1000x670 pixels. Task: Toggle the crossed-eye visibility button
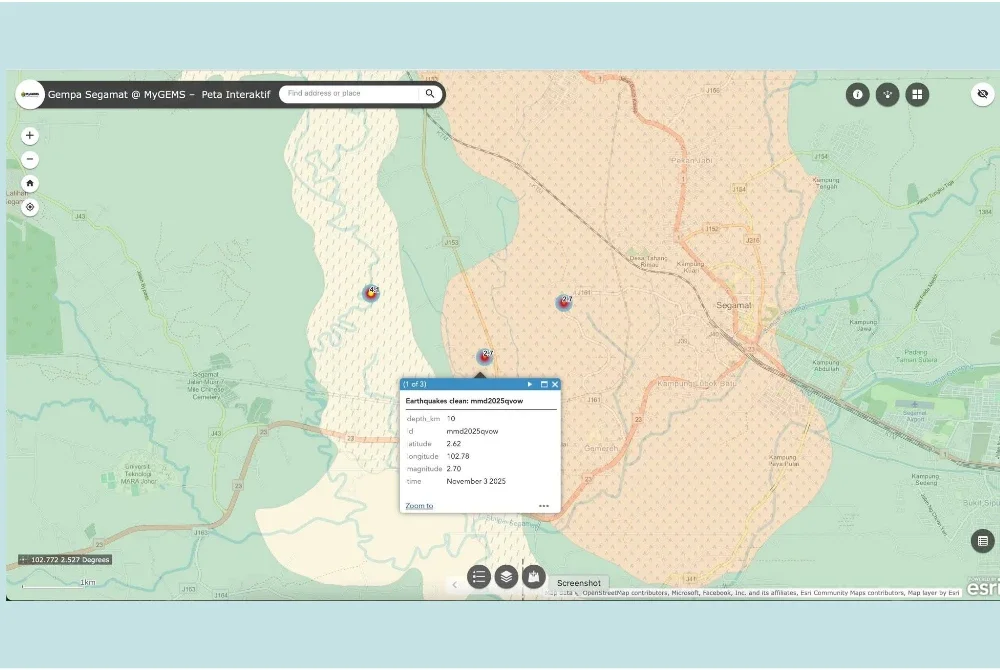[982, 94]
